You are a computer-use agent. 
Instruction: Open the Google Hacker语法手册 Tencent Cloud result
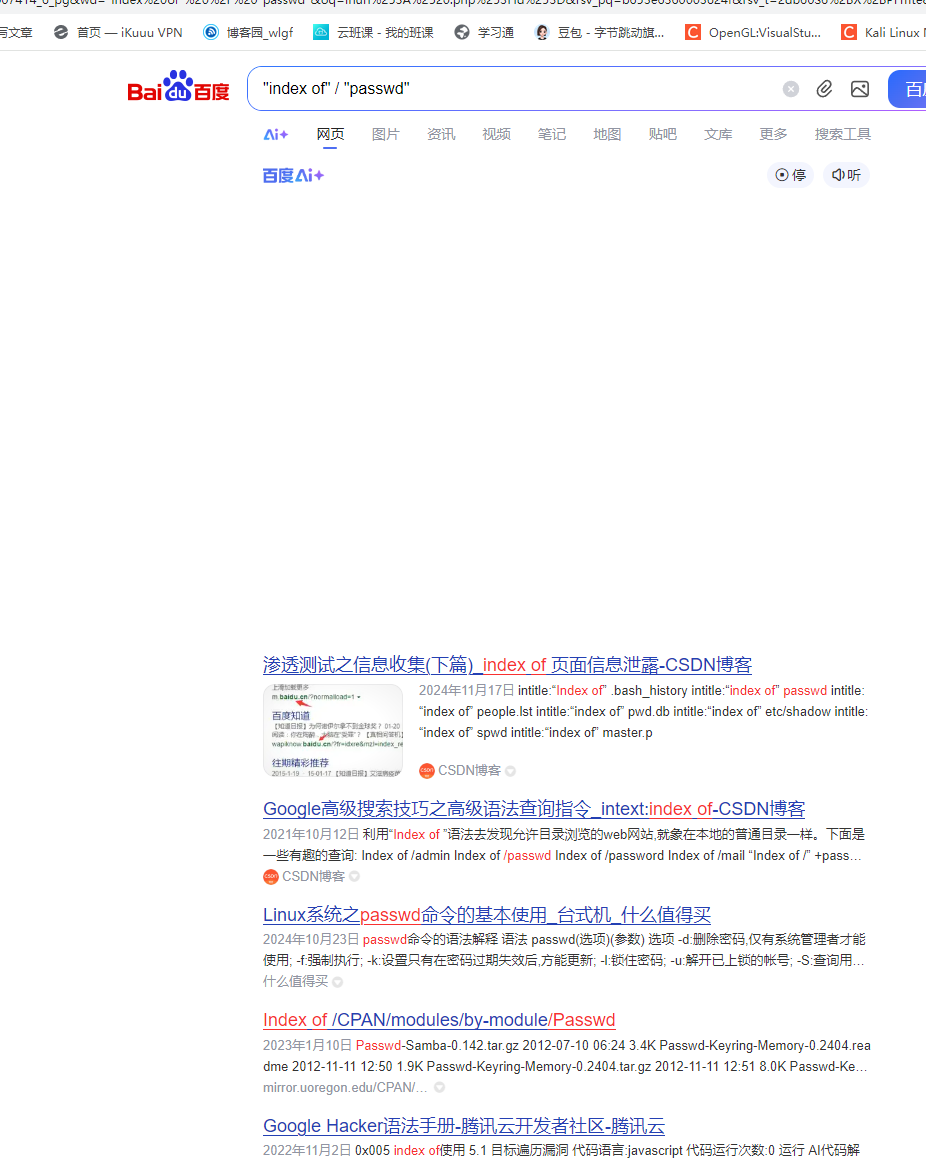click(463, 1125)
